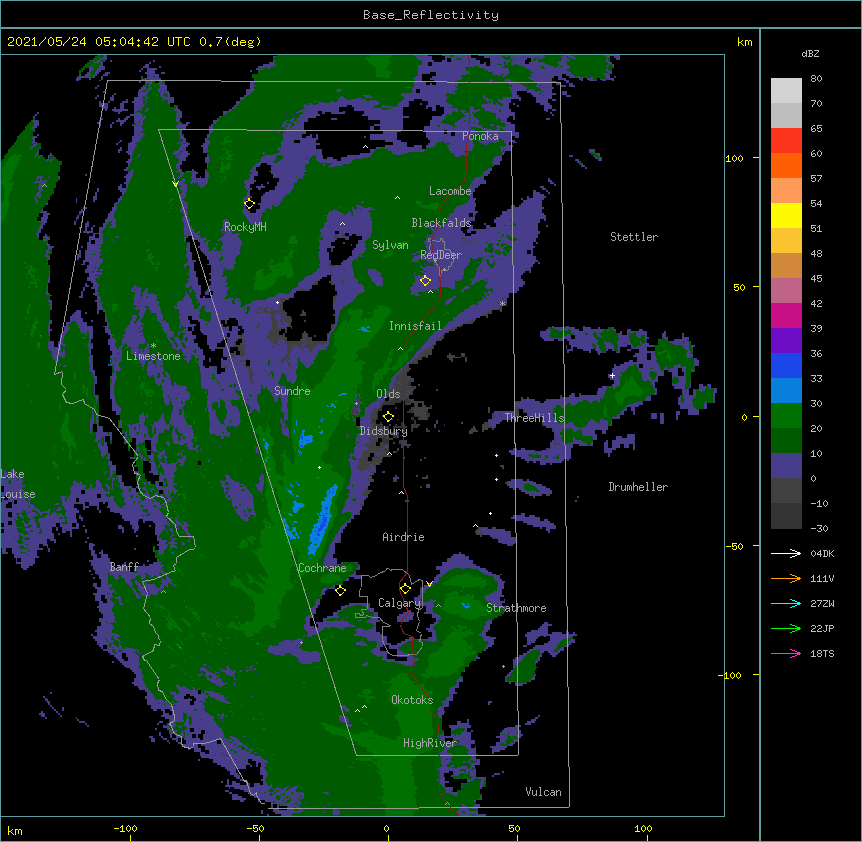
Task: Click the magenta 42 dBZ color swatch
Action: pyautogui.click(x=786, y=315)
